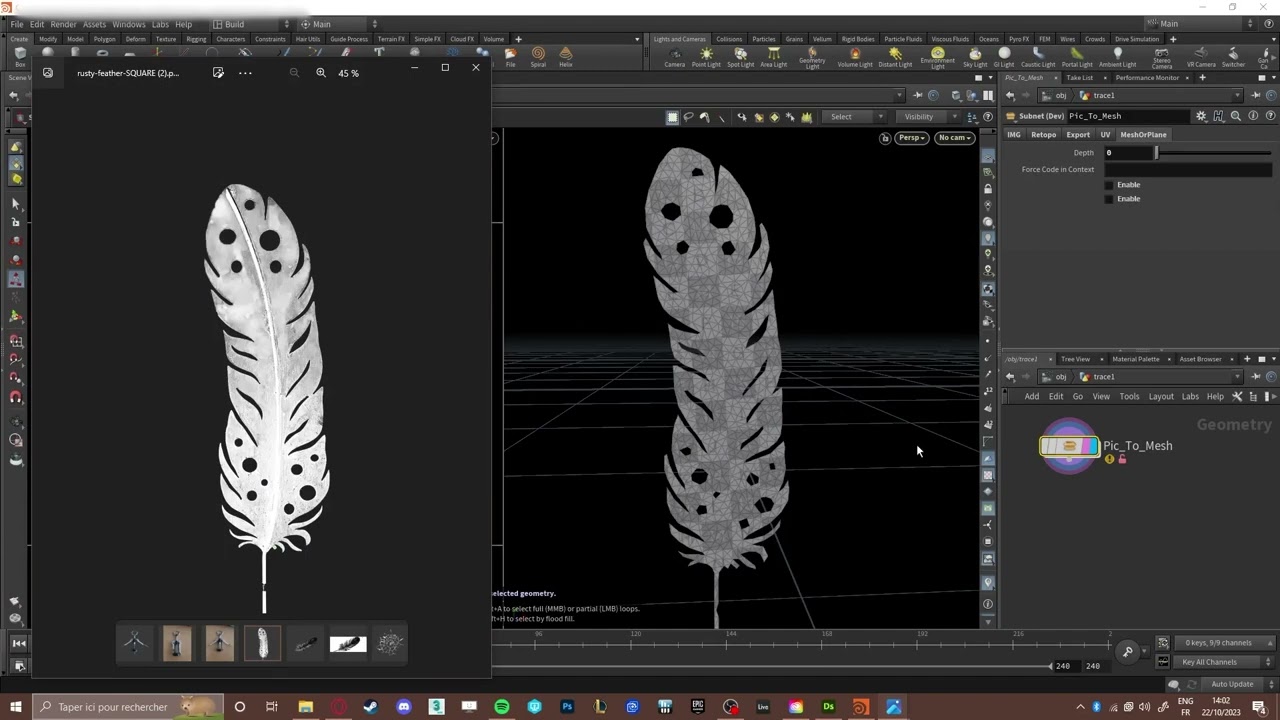Select the Pic_To_Mesh node in network
Screen dimensions: 1280x720
point(1069,446)
